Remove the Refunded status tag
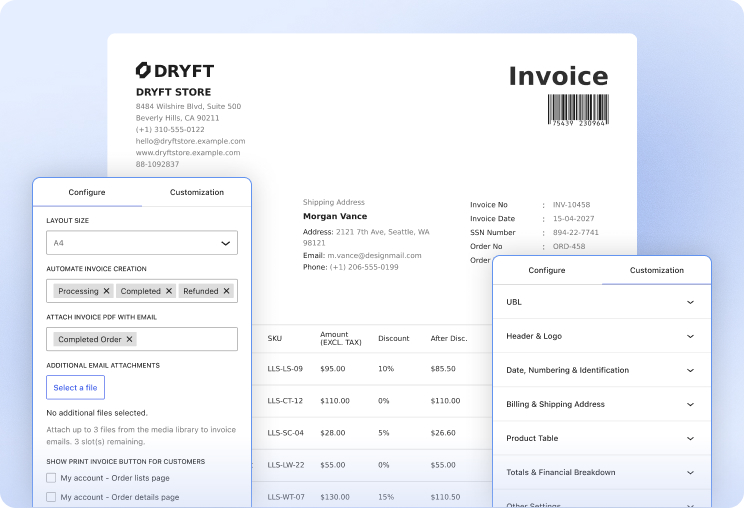 [x=226, y=291]
